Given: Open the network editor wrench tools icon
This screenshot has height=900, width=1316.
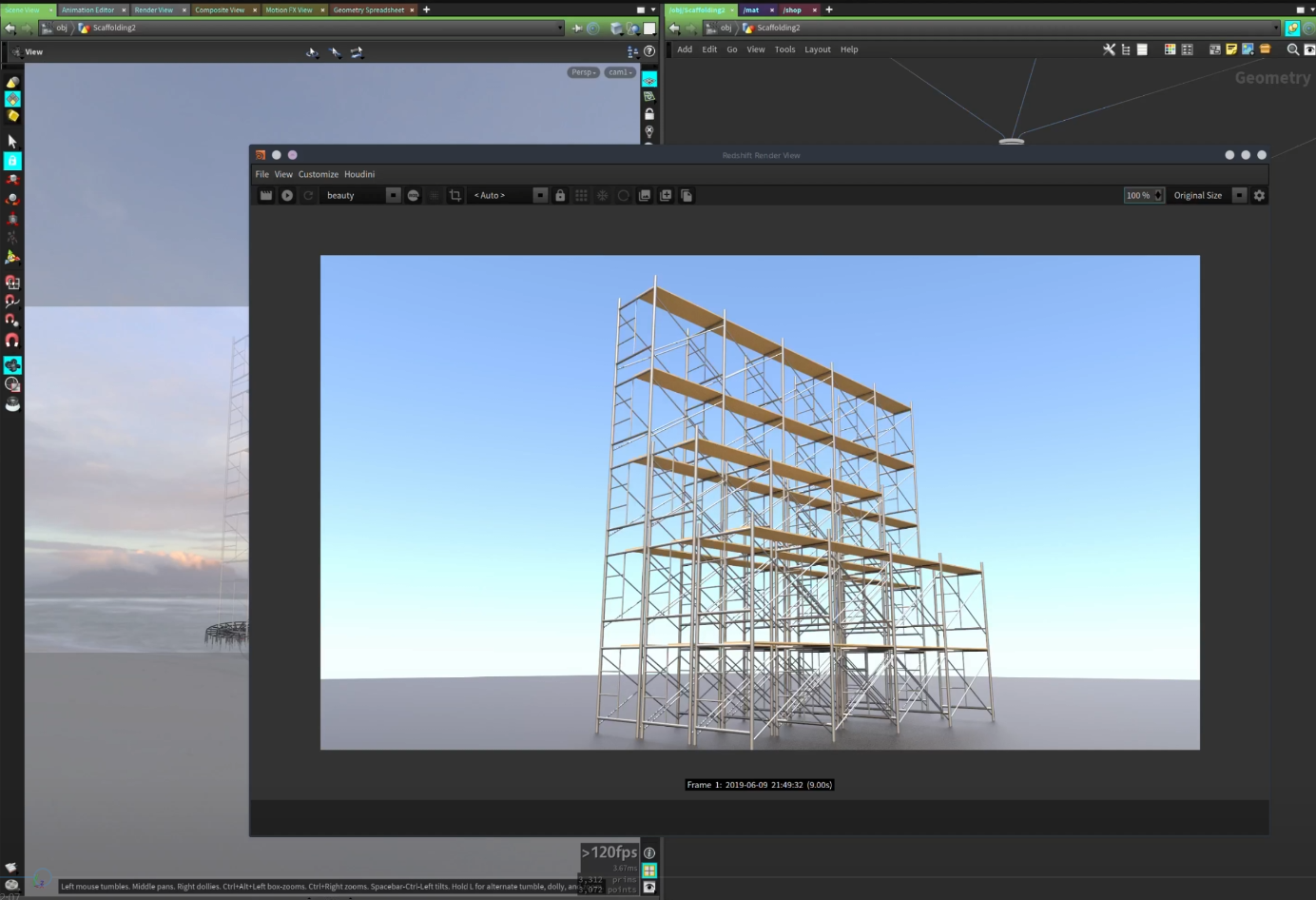Looking at the screenshot, I should click(1109, 49).
